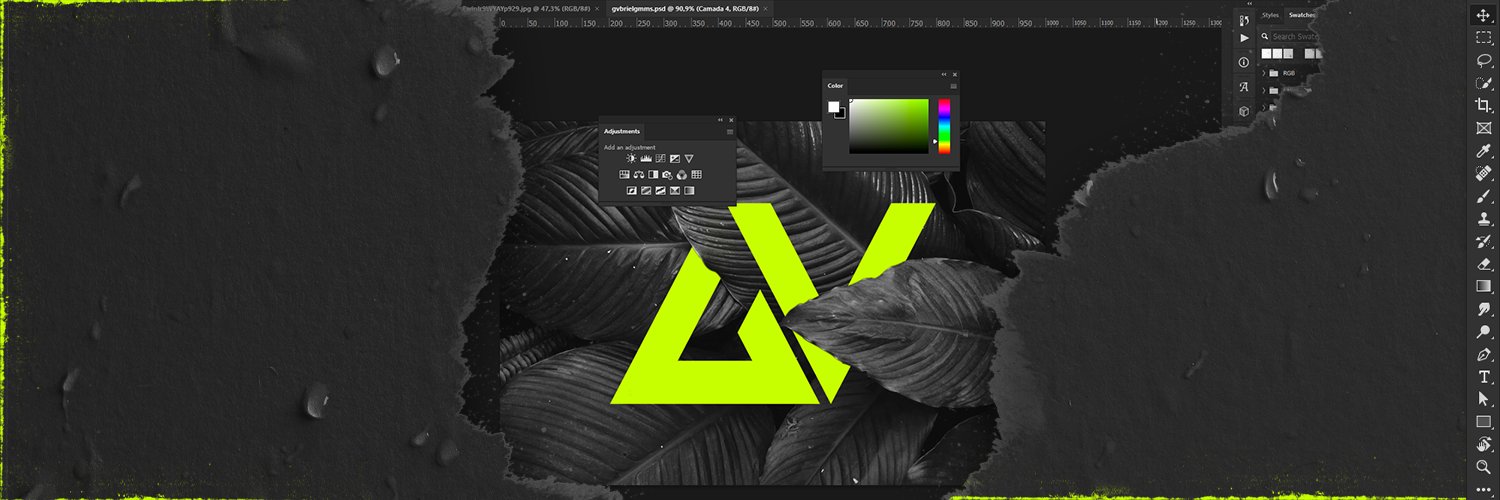The width and height of the screenshot is (1500, 500).
Task: Switch to the Styles tab
Action: pyautogui.click(x=1270, y=15)
